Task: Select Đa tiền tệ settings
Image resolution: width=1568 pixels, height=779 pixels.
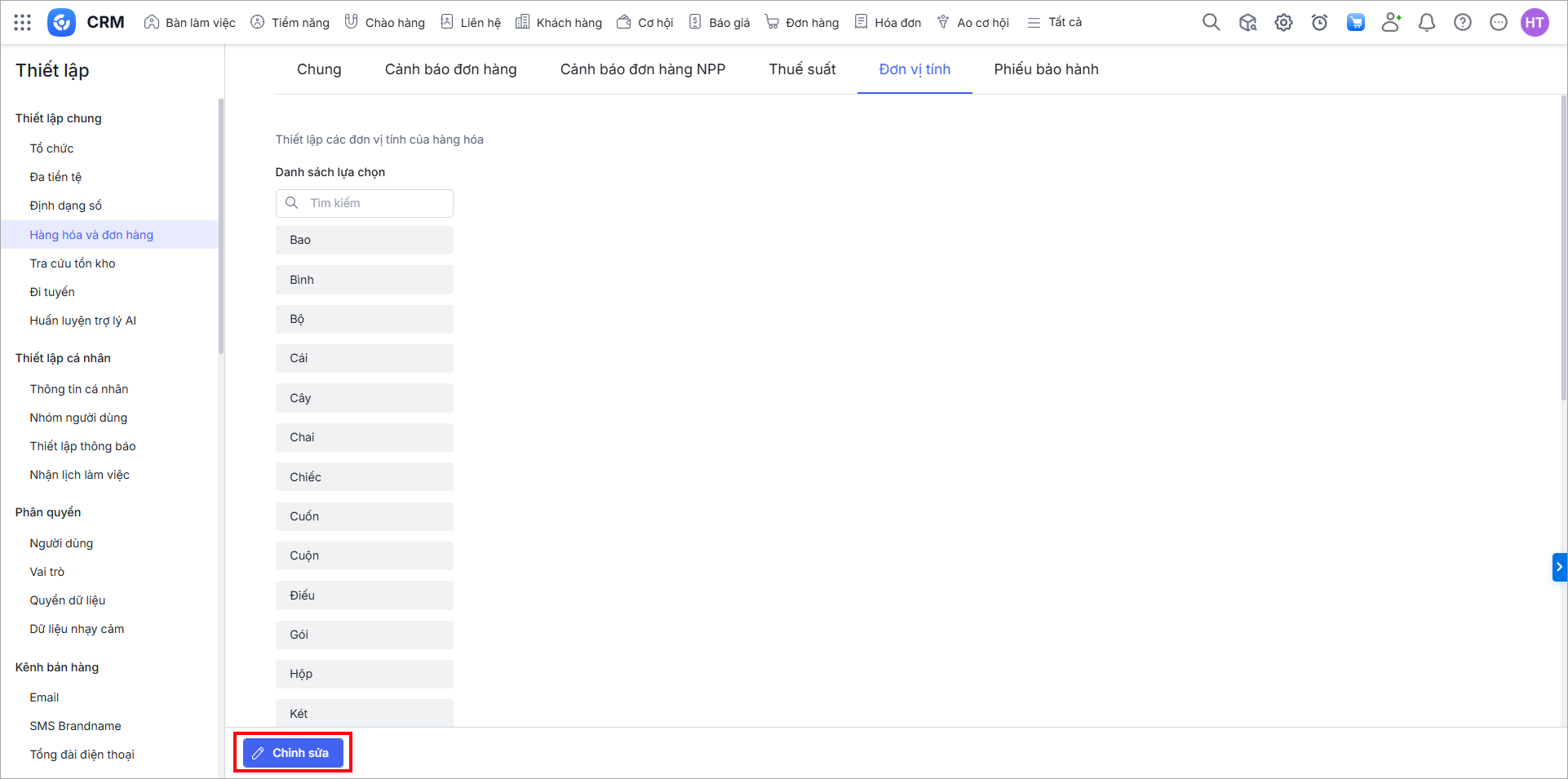Action: pyautogui.click(x=55, y=177)
